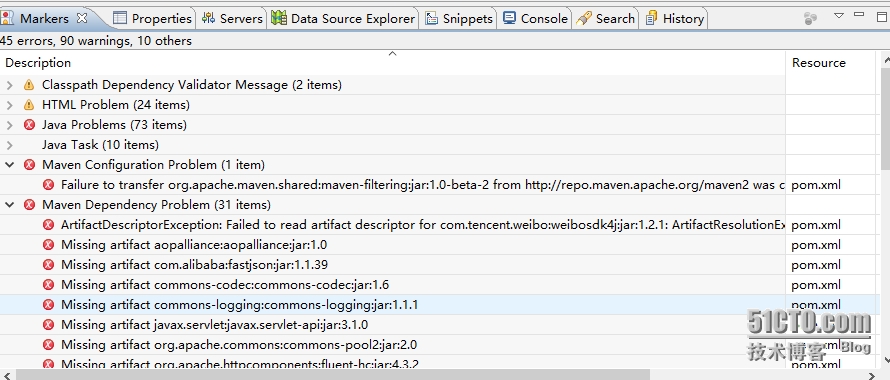890x380 pixels.
Task: Click error icon on aopalliance row
Action: click(49, 245)
